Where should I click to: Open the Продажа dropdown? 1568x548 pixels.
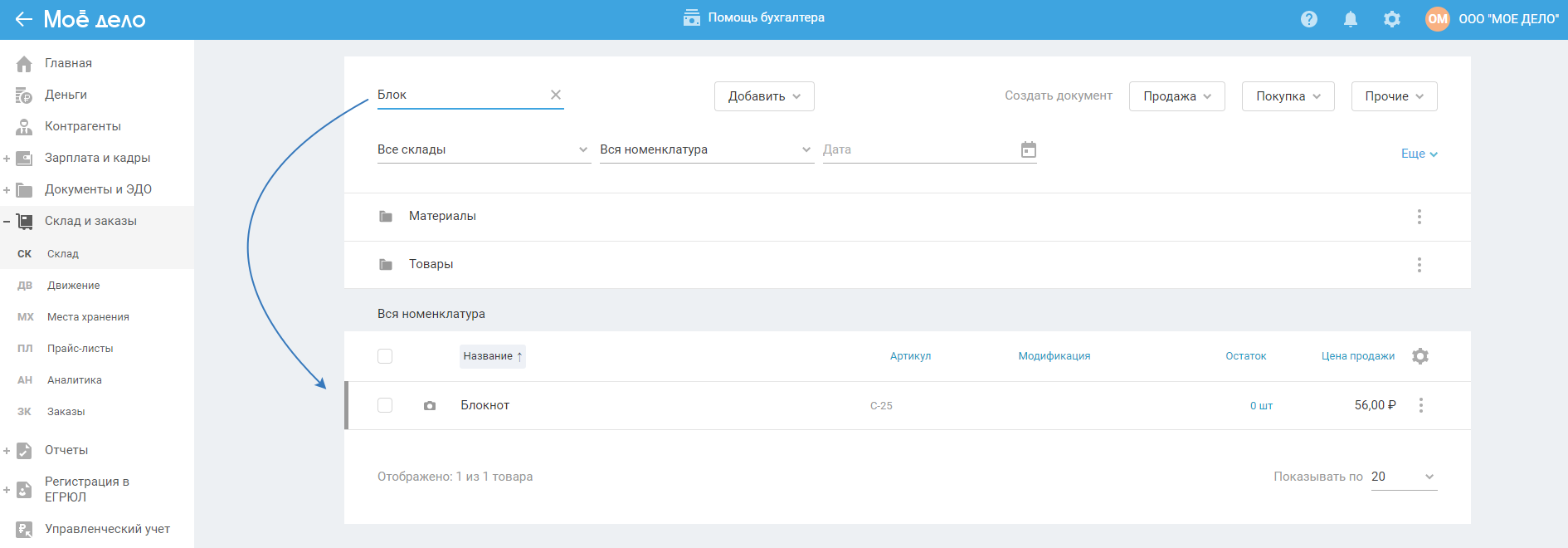point(1176,96)
